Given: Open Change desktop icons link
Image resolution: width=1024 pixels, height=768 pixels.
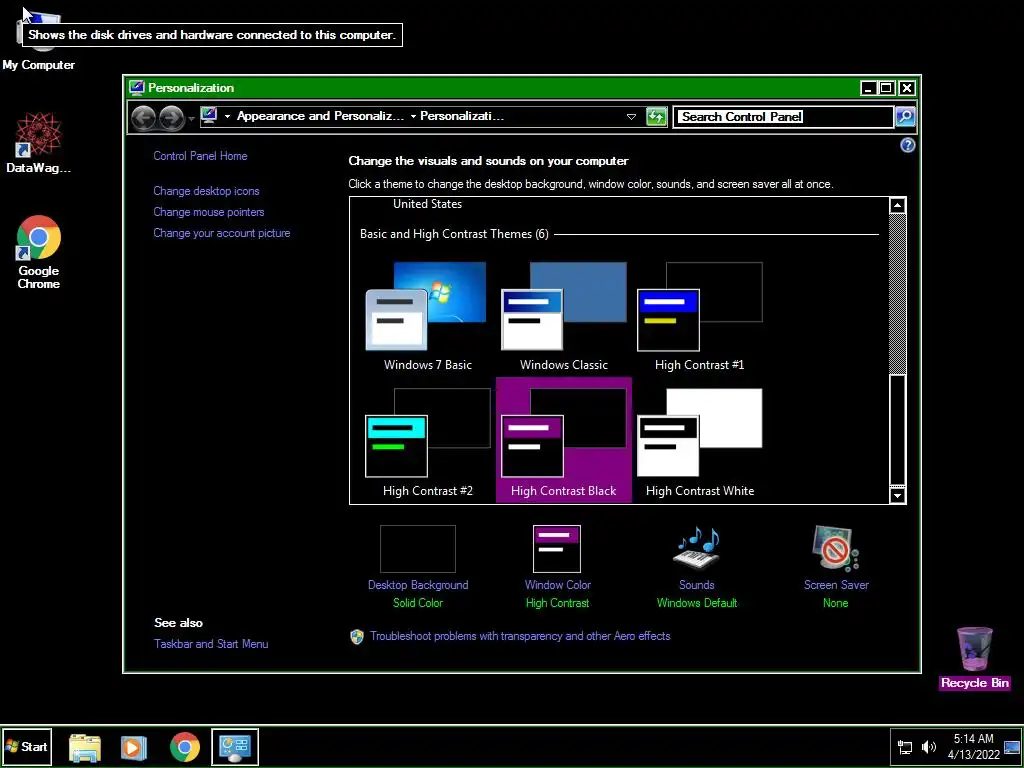Looking at the screenshot, I should (x=206, y=191).
